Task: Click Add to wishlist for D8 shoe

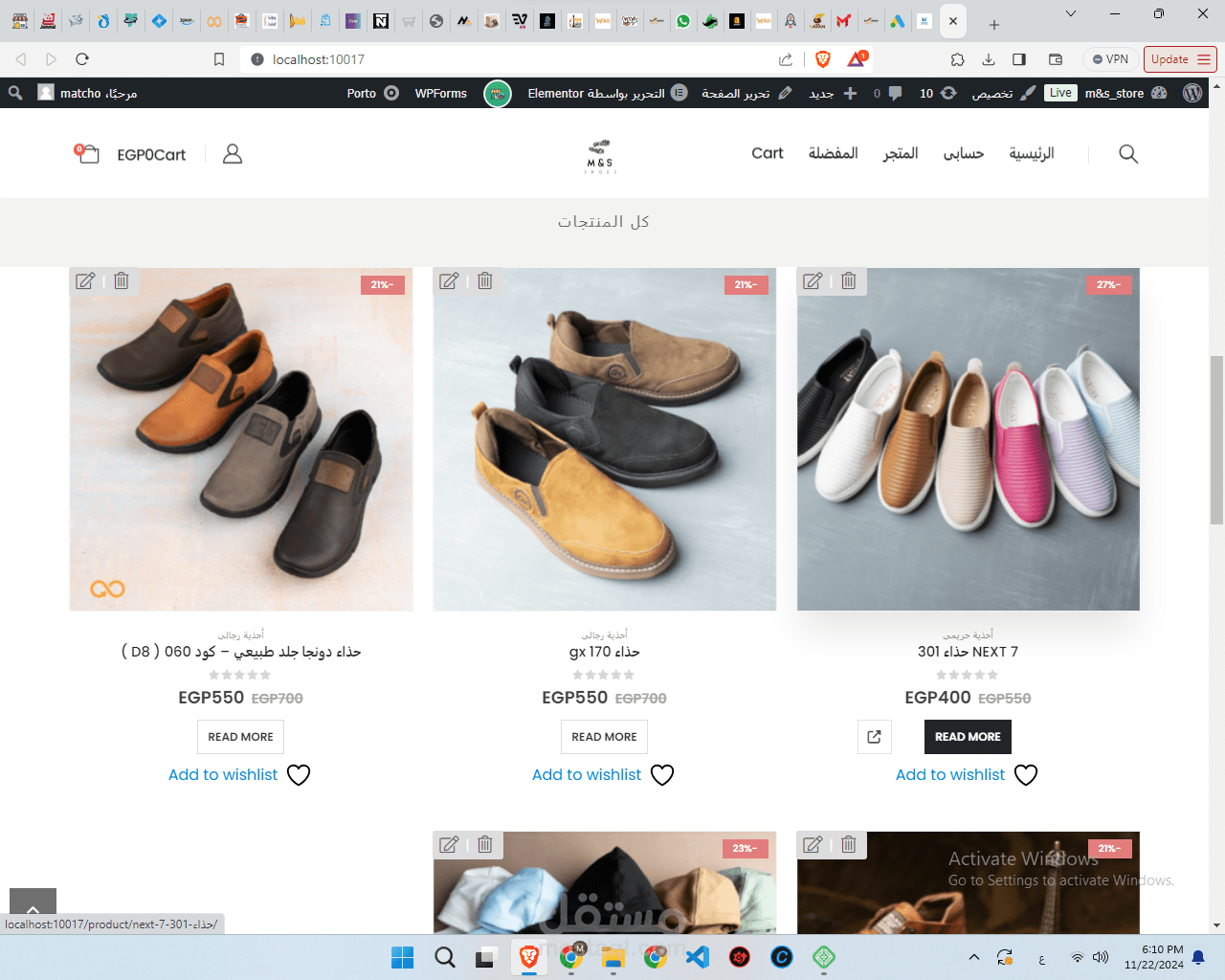Action: (x=223, y=775)
